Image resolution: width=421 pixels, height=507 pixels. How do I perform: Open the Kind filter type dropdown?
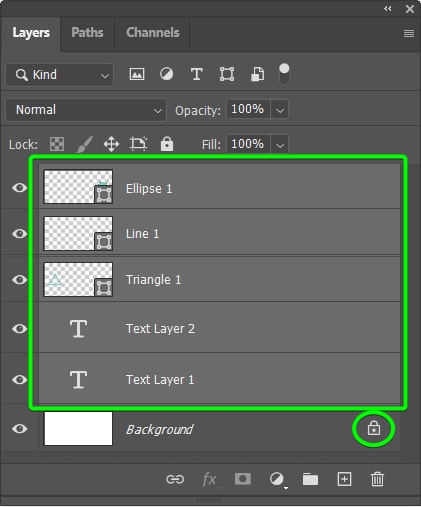pyautogui.click(x=59, y=75)
